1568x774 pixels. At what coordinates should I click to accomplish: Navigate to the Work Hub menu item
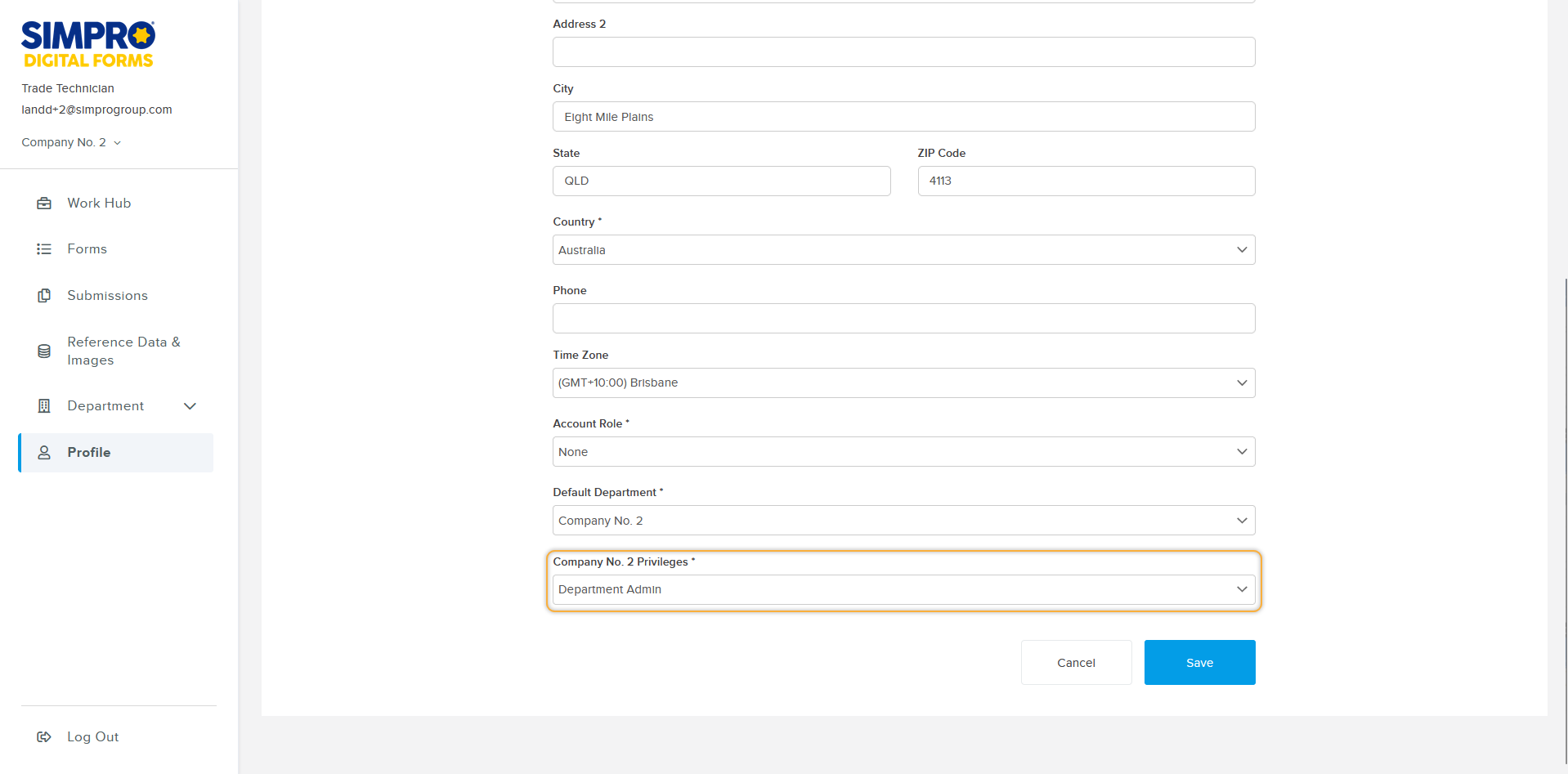click(x=99, y=203)
